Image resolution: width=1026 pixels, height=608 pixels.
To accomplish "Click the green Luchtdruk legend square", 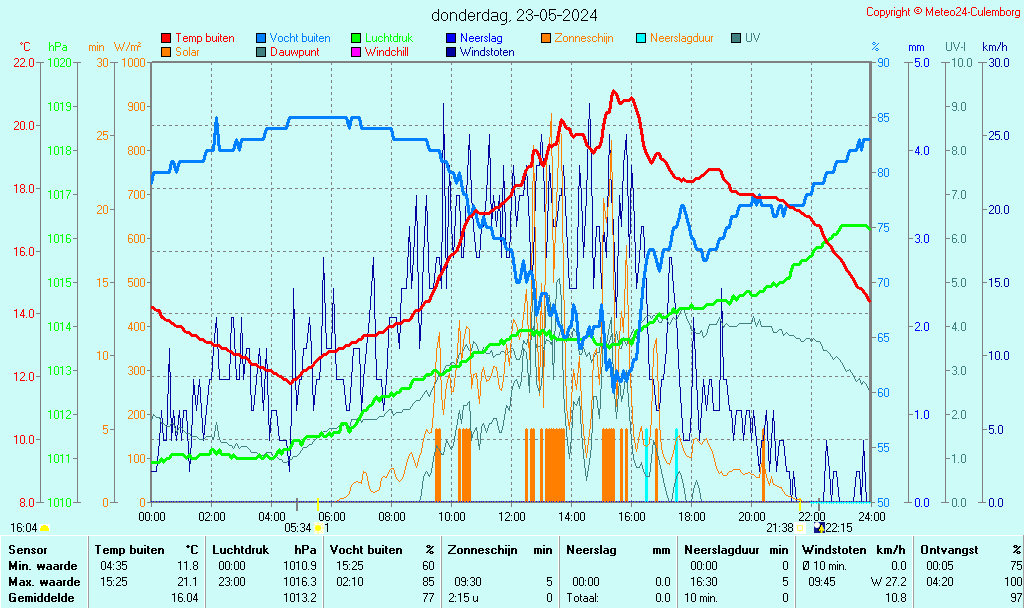I will (356, 38).
